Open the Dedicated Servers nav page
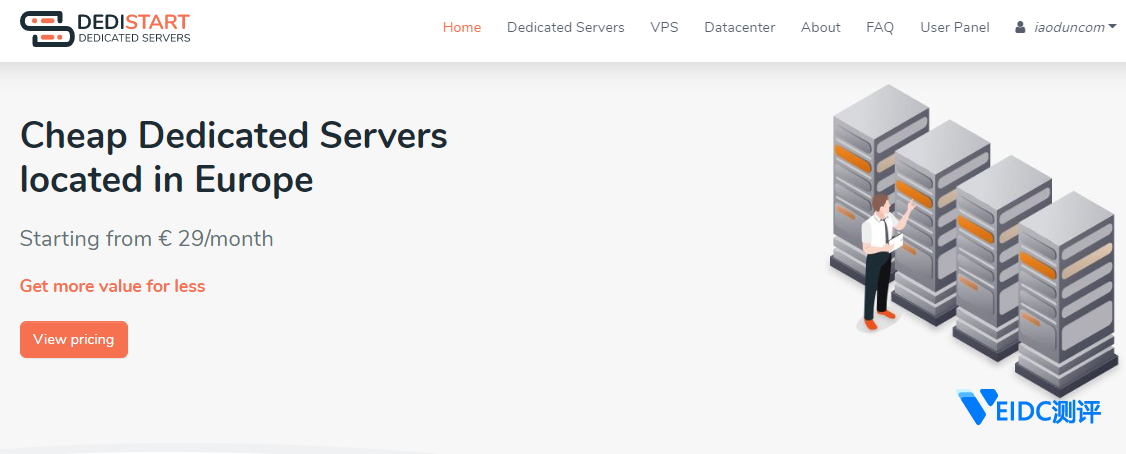Image resolution: width=1126 pixels, height=454 pixels. coord(565,28)
